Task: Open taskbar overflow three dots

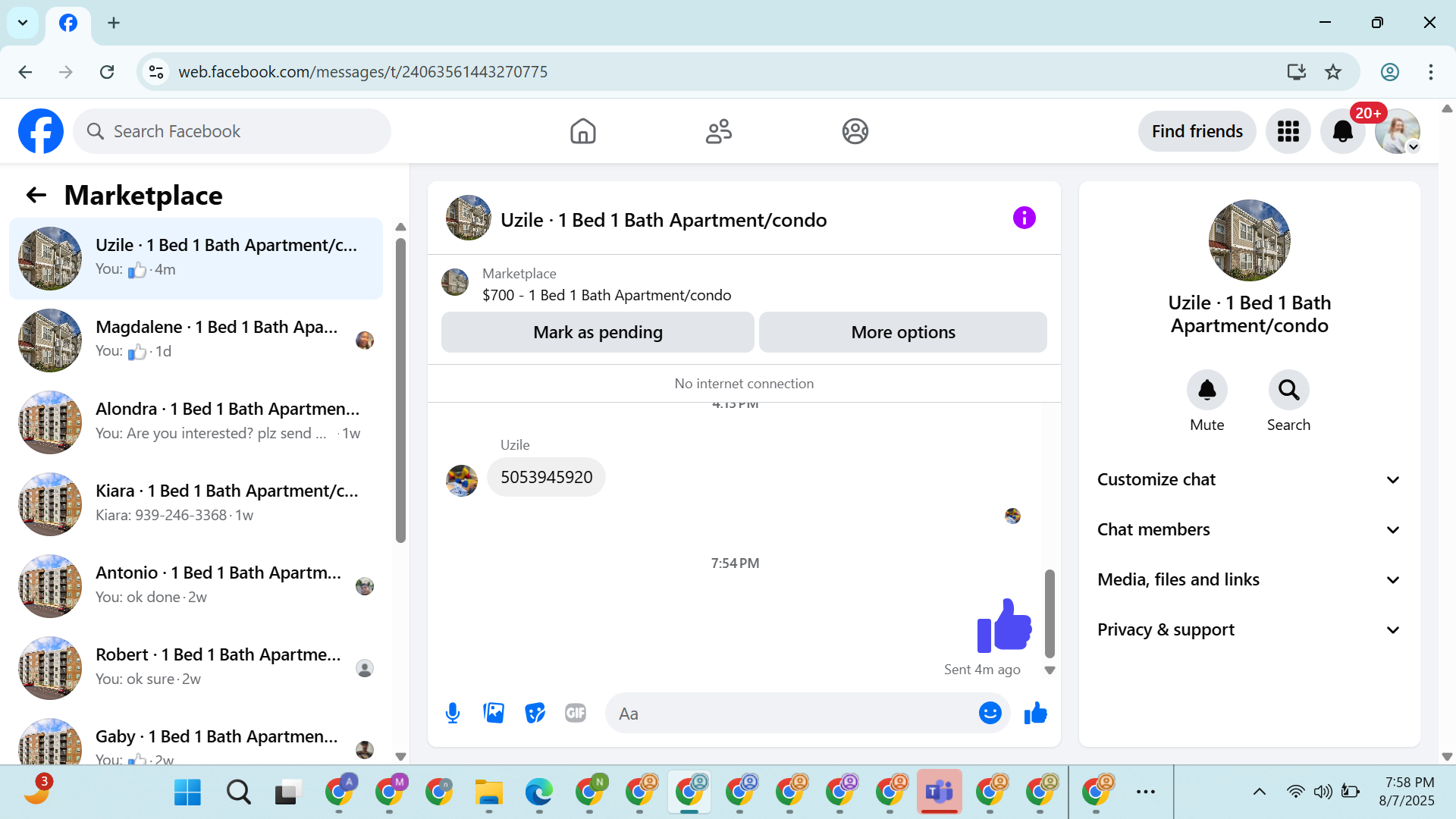Action: click(x=1146, y=792)
